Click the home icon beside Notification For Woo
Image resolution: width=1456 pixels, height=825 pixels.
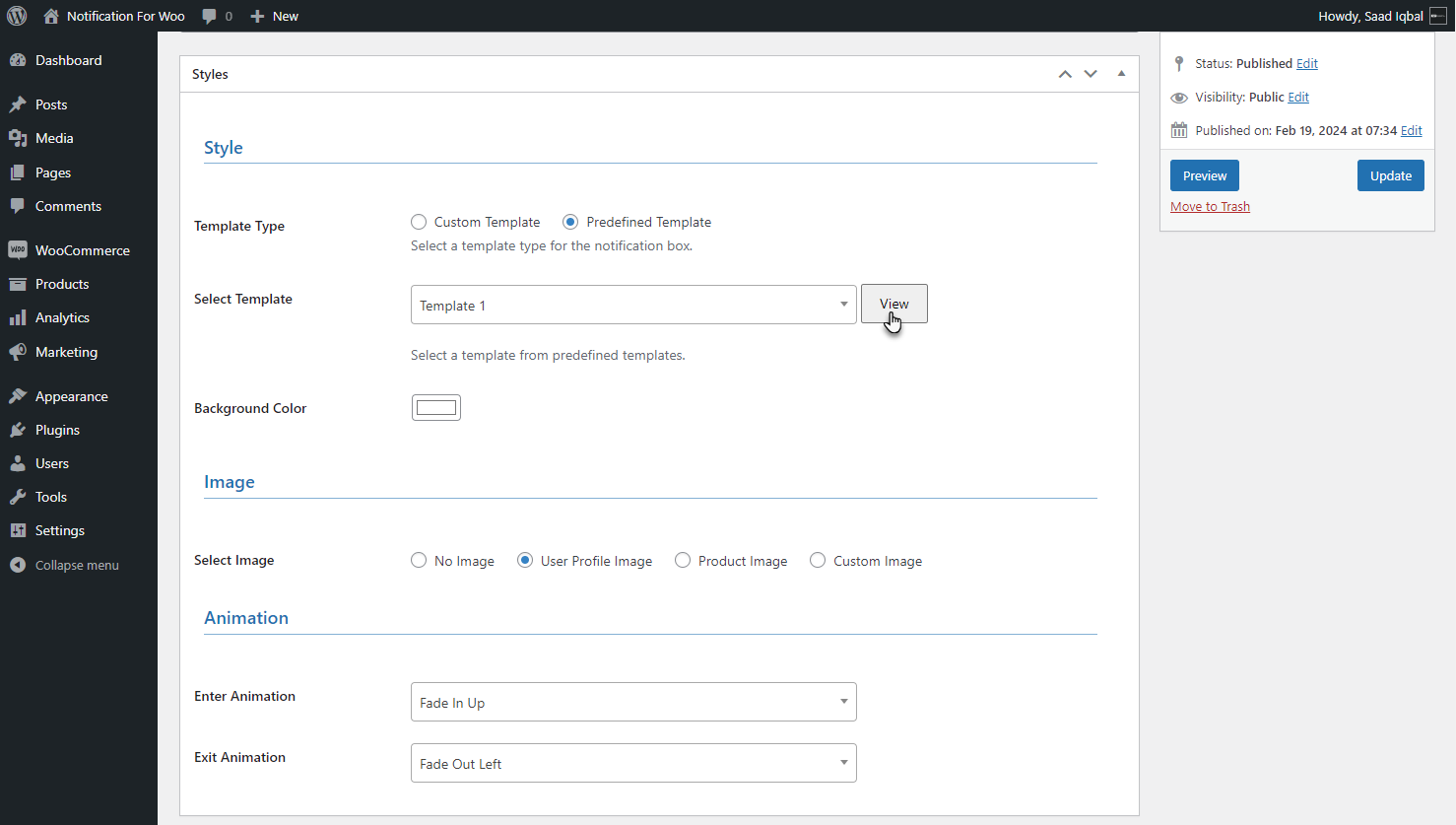point(51,16)
